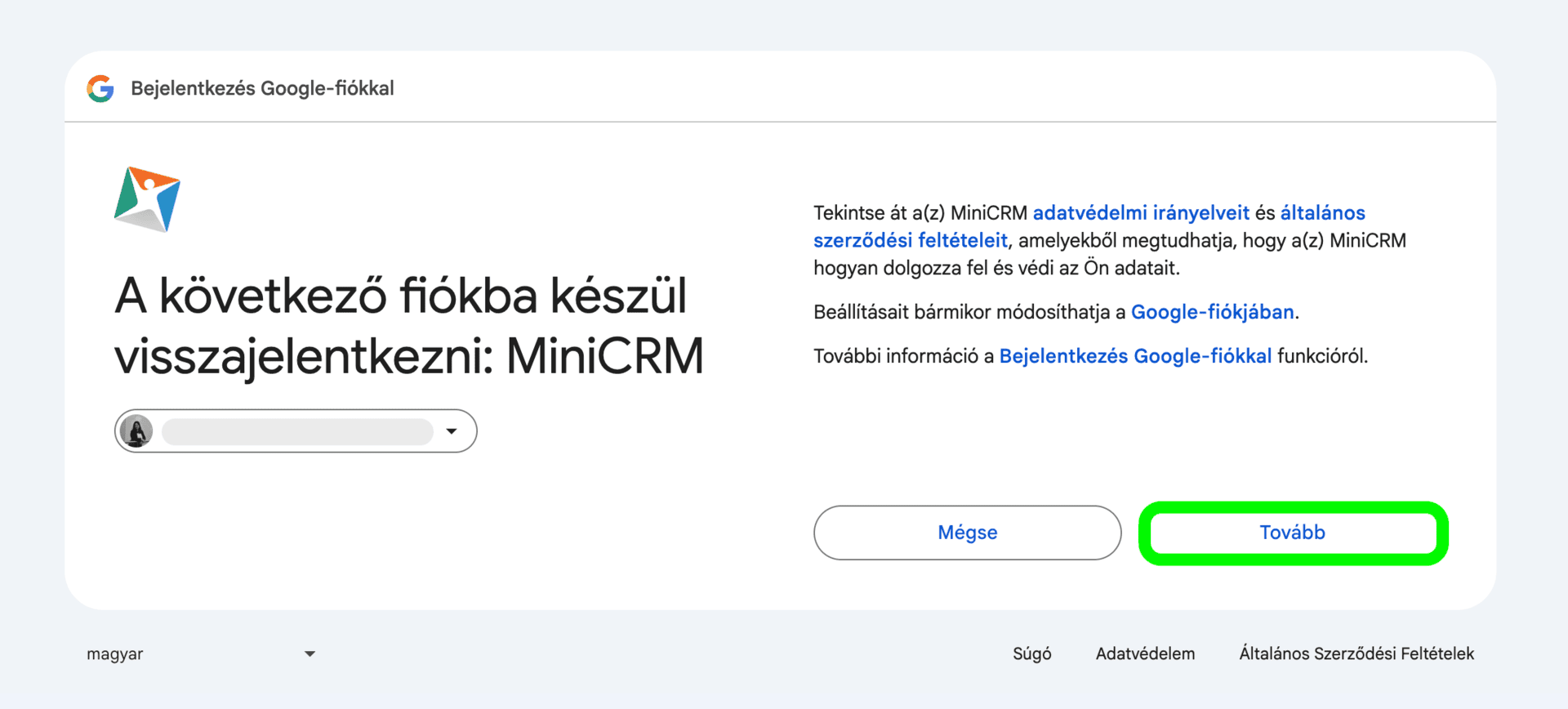Open the Általános Szerződési Feltételek footer link

[x=1356, y=653]
